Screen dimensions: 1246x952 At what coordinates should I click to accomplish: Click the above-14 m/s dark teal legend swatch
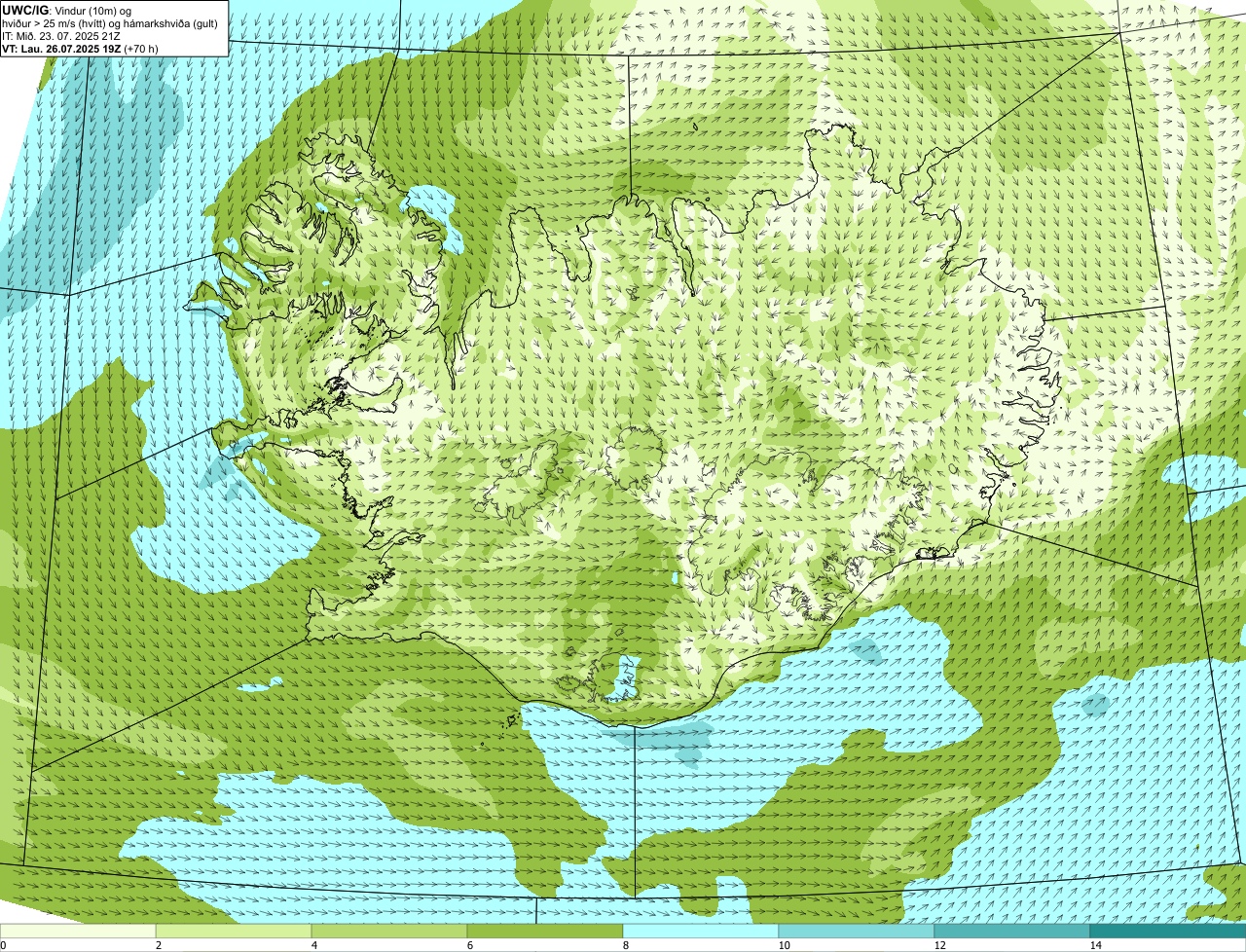coord(1168,932)
